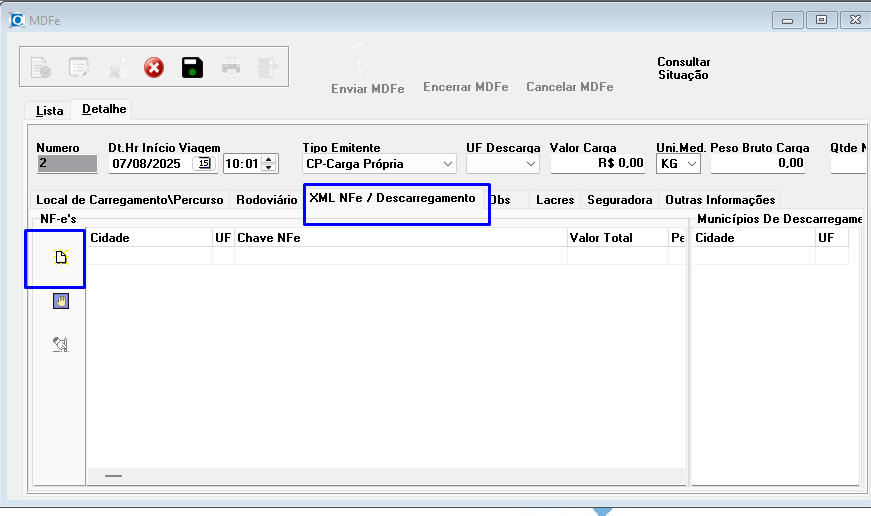Open the calendar picker next to the date
The height and width of the screenshot is (516, 871).
(x=204, y=163)
